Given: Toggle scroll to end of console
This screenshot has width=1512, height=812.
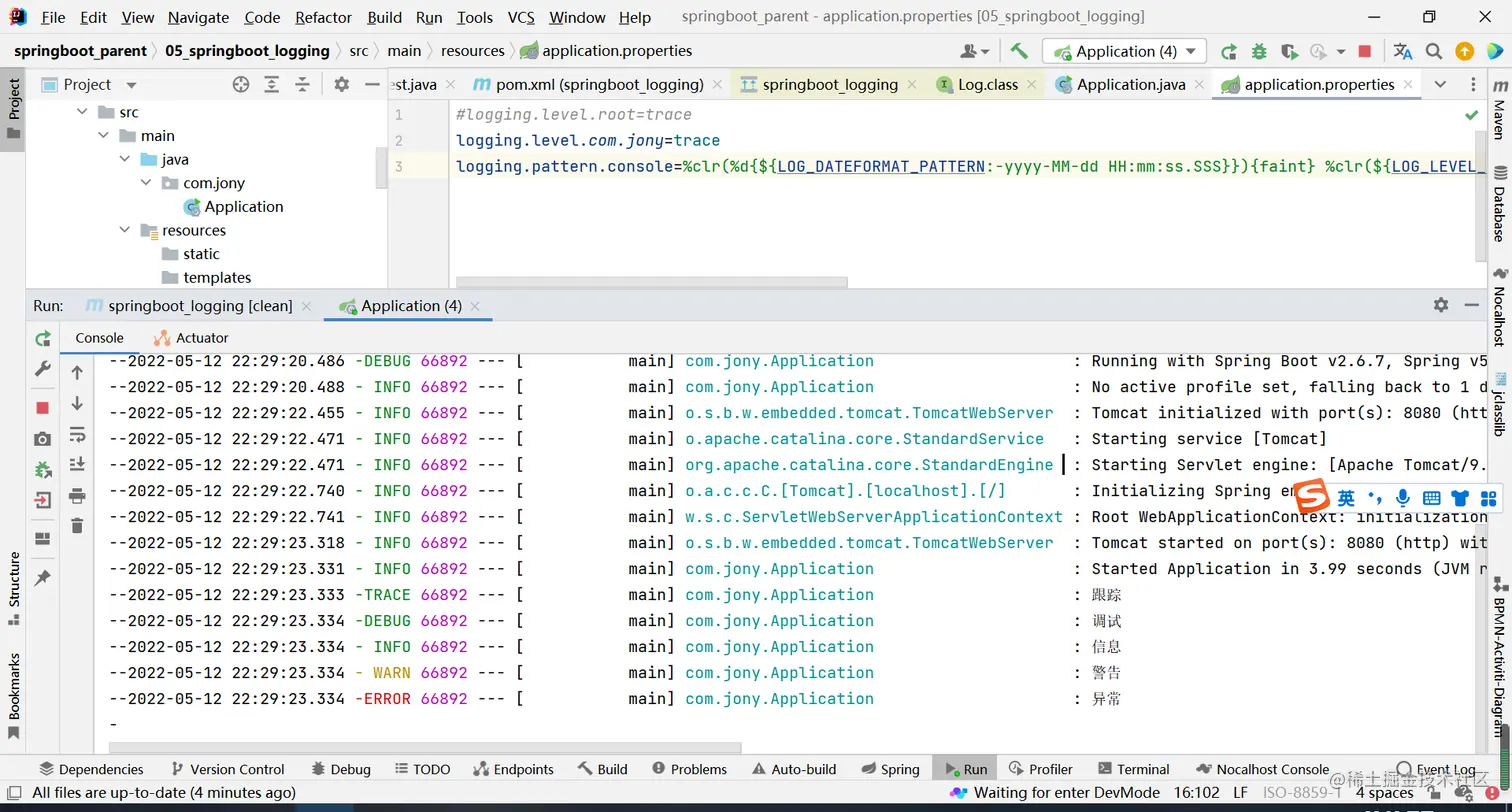Looking at the screenshot, I should click(x=77, y=465).
